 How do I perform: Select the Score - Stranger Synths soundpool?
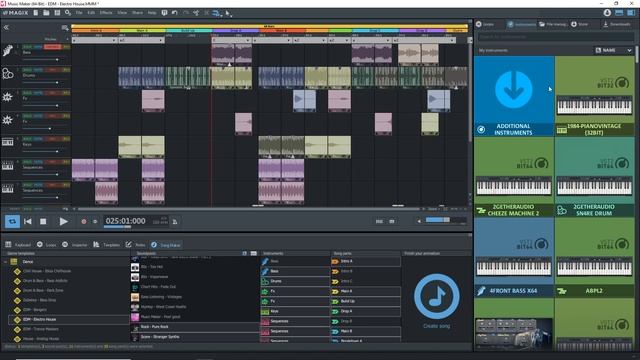pos(195,337)
